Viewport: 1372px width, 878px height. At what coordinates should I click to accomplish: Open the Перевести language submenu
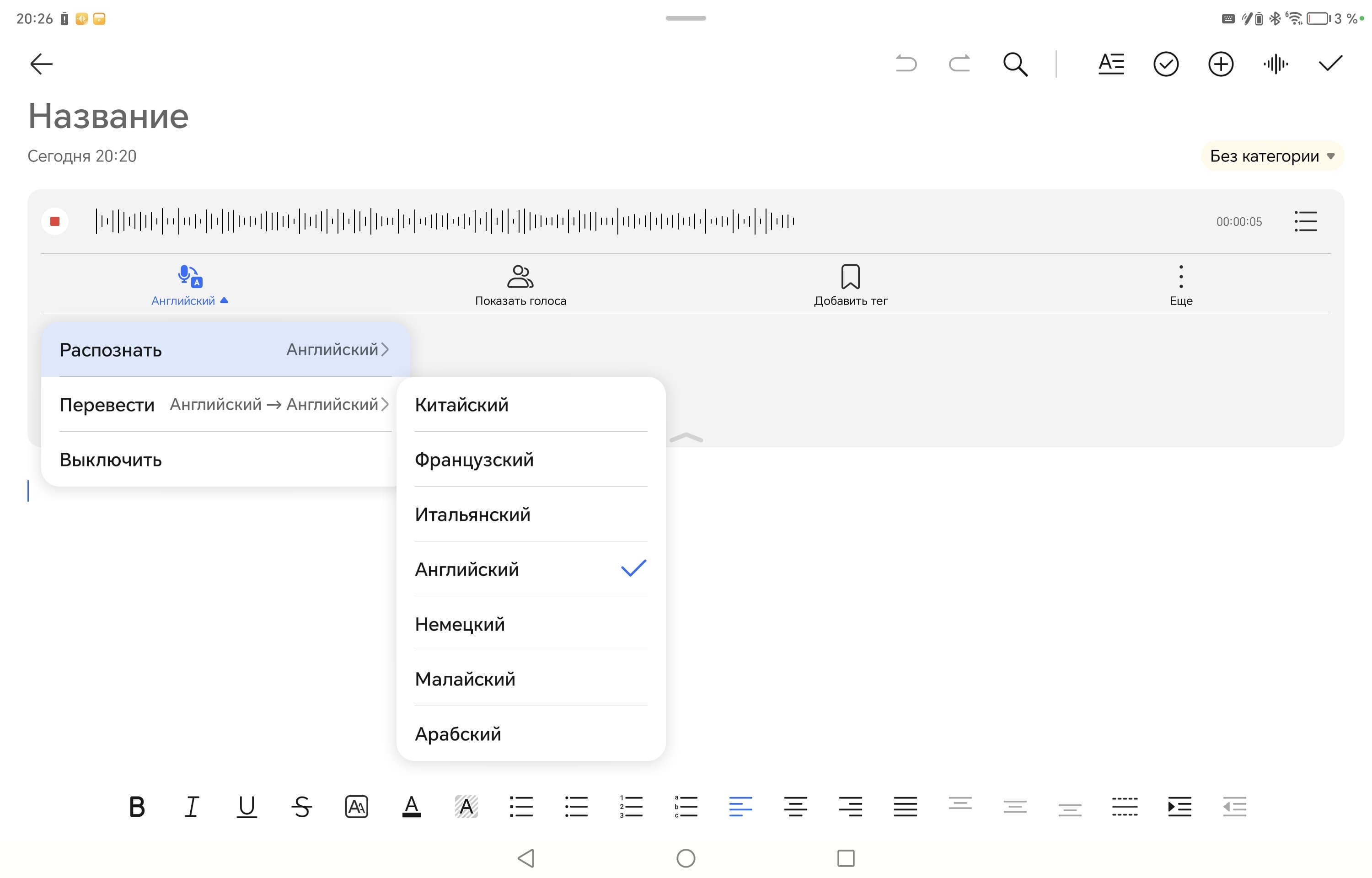[x=224, y=404]
